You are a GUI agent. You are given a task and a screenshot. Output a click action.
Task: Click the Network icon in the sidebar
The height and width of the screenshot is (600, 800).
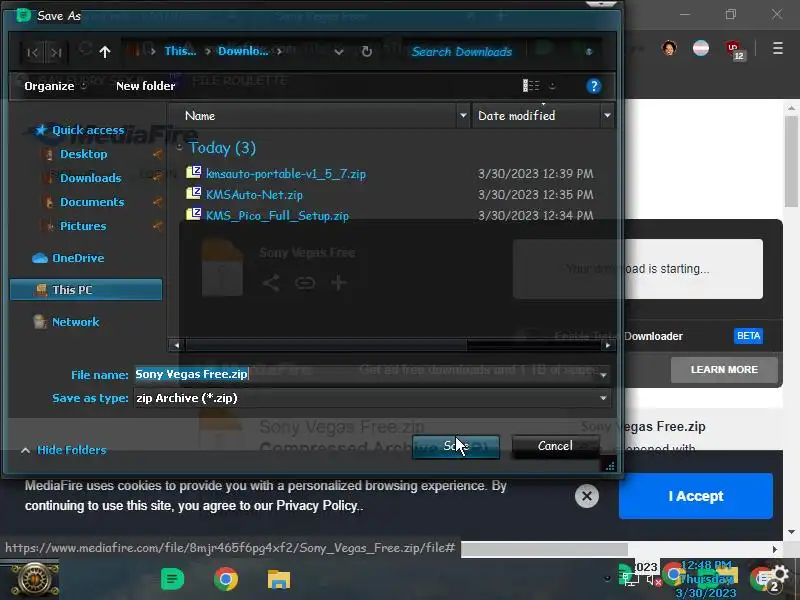coord(40,321)
